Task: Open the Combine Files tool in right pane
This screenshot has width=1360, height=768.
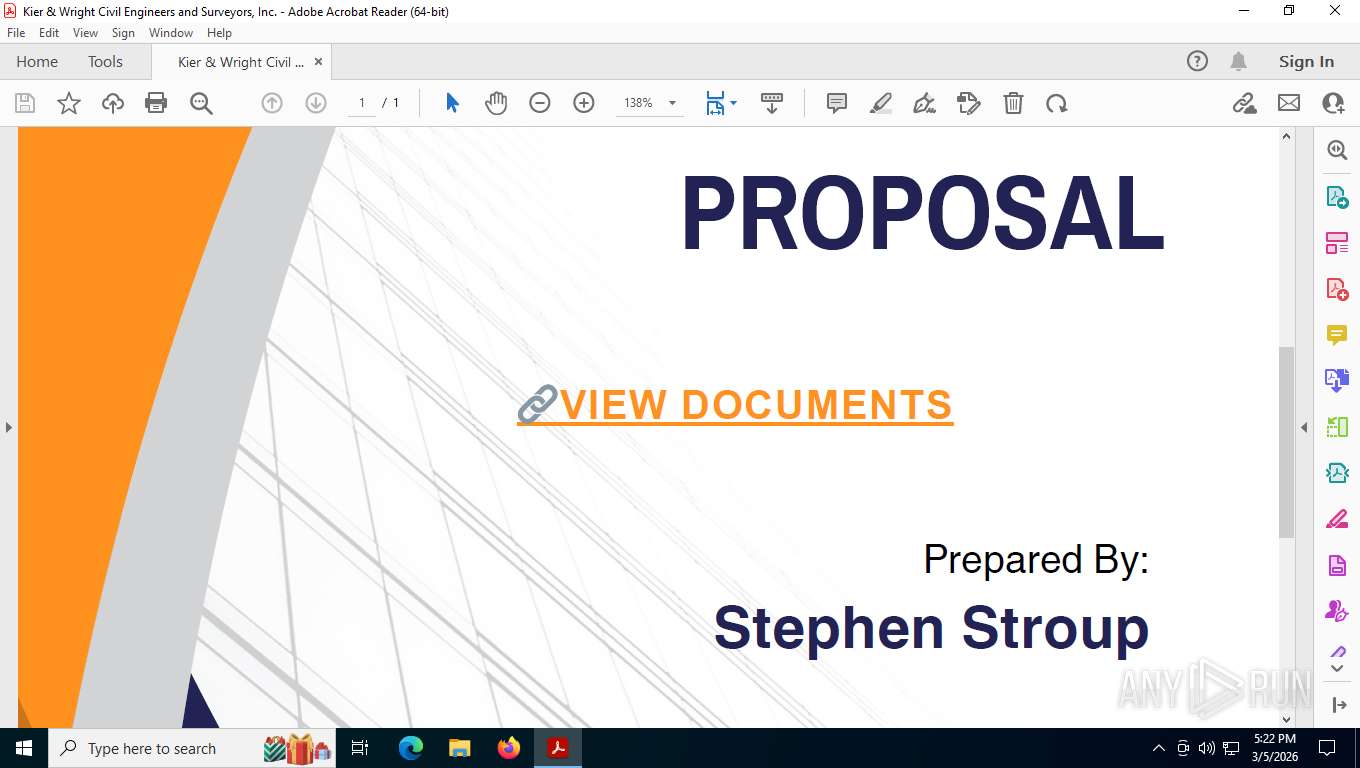Action: click(x=1337, y=381)
